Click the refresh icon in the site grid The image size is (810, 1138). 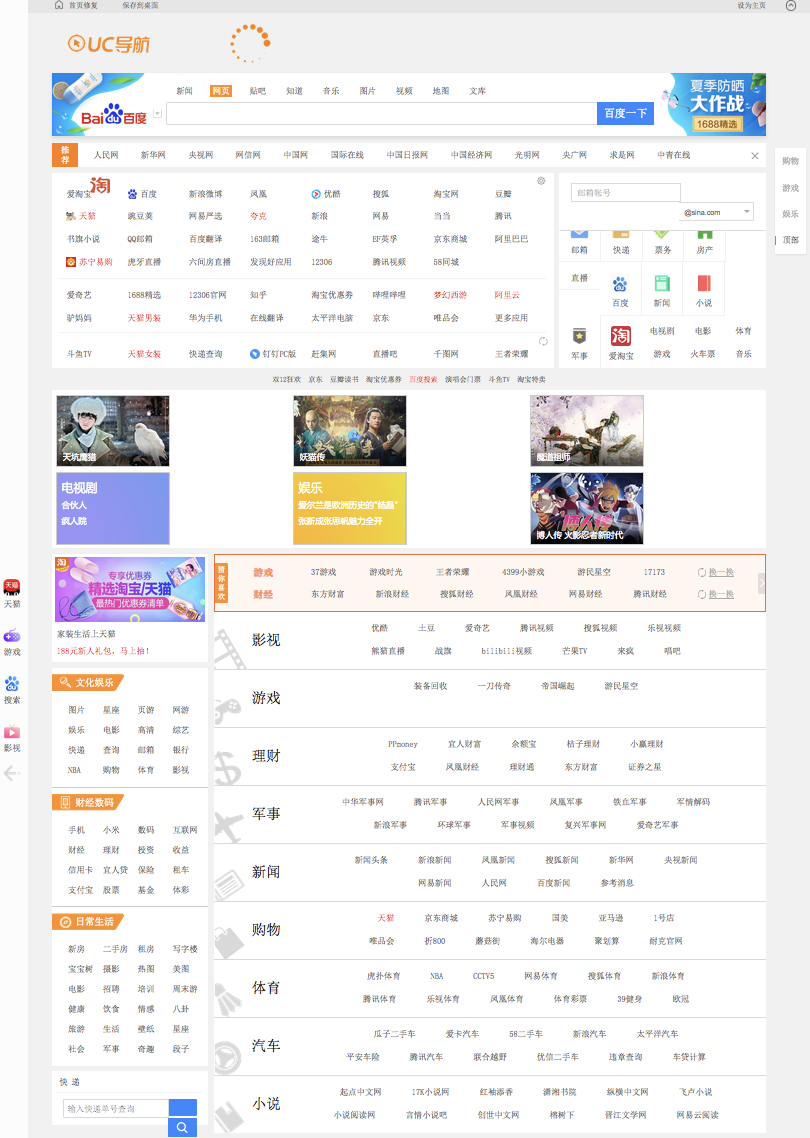(543, 341)
